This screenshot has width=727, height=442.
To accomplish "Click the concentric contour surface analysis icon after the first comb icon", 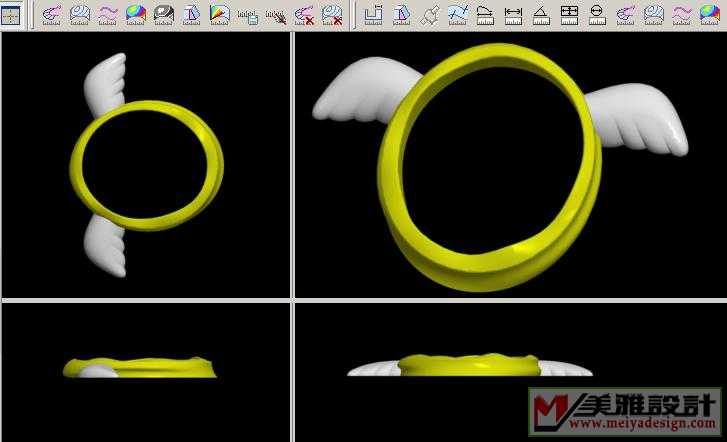I will [80, 15].
